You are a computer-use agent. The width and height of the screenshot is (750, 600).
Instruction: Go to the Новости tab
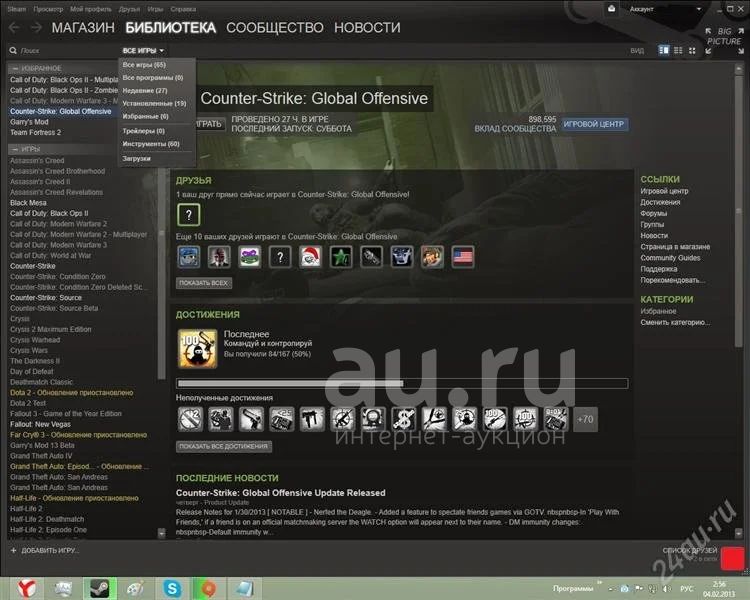click(367, 28)
